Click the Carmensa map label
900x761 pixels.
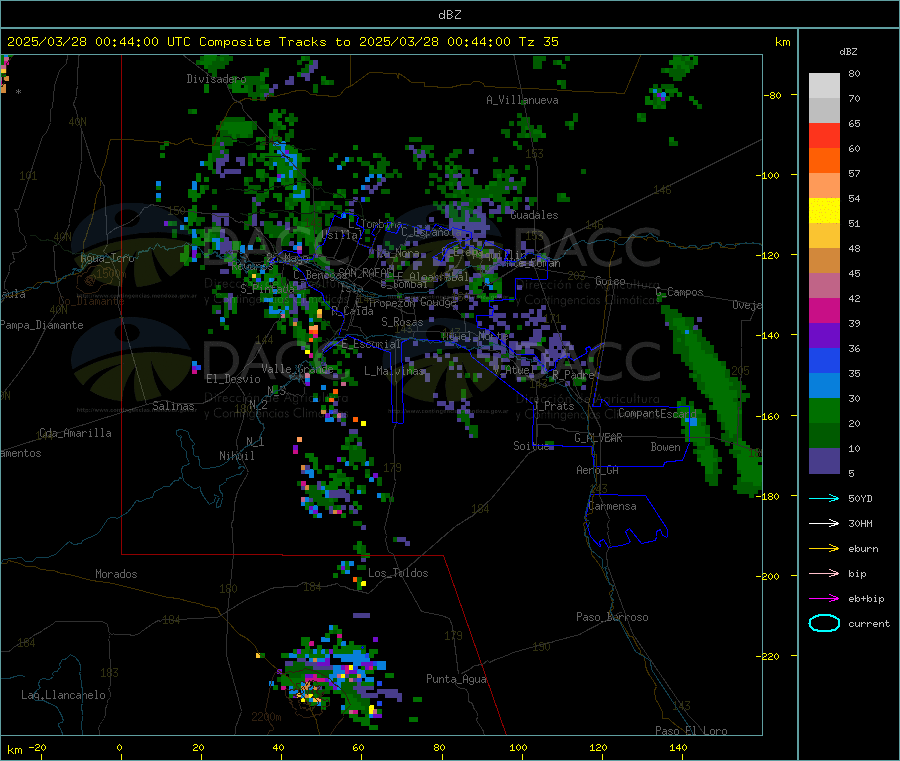tap(612, 506)
